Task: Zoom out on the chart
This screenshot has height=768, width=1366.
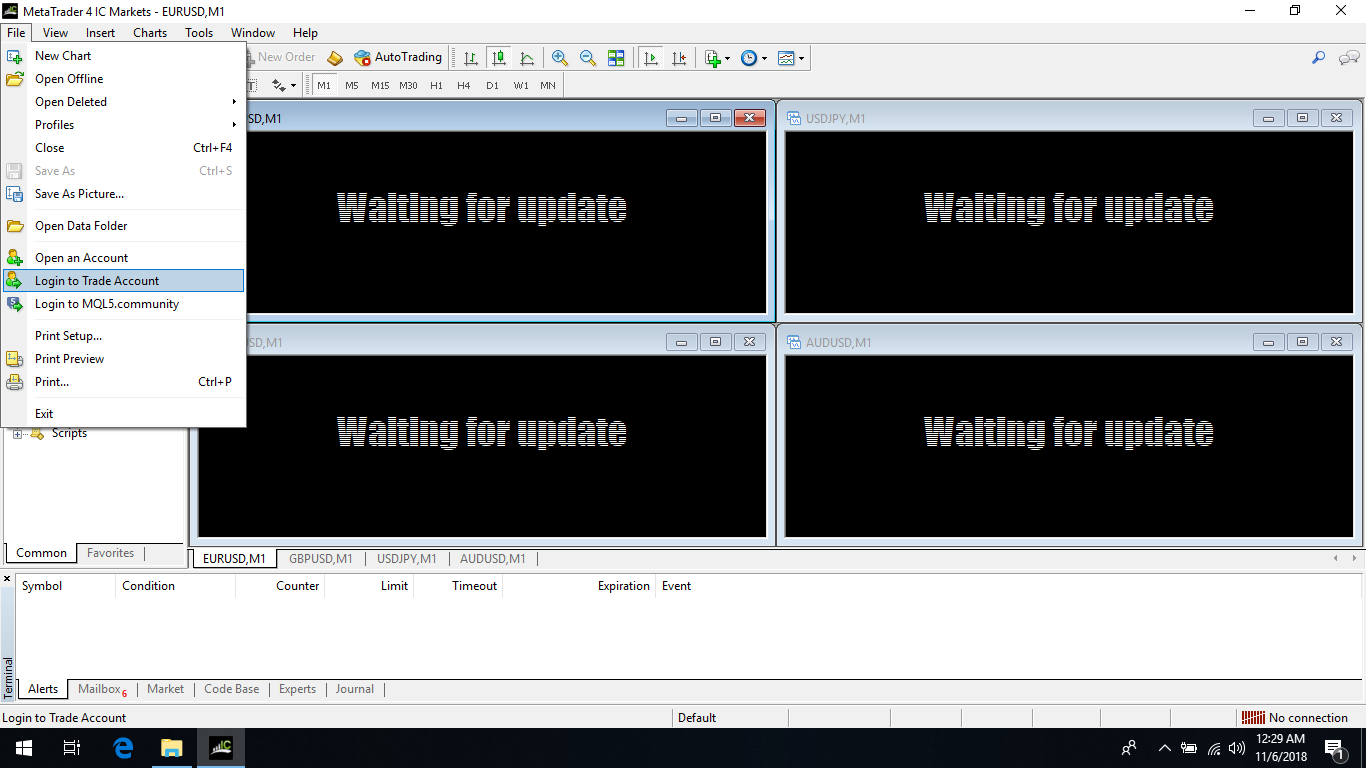Action: [588, 58]
